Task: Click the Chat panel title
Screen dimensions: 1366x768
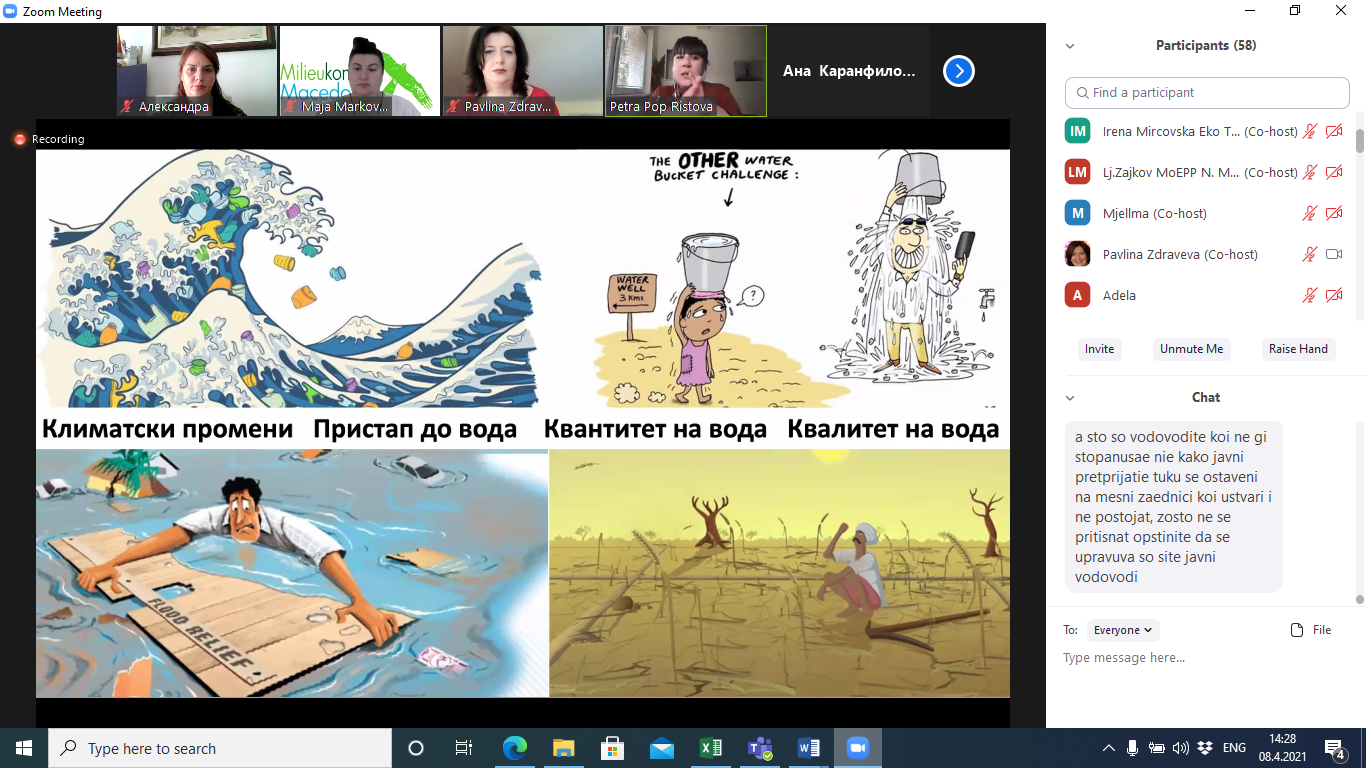Action: pos(1206,398)
